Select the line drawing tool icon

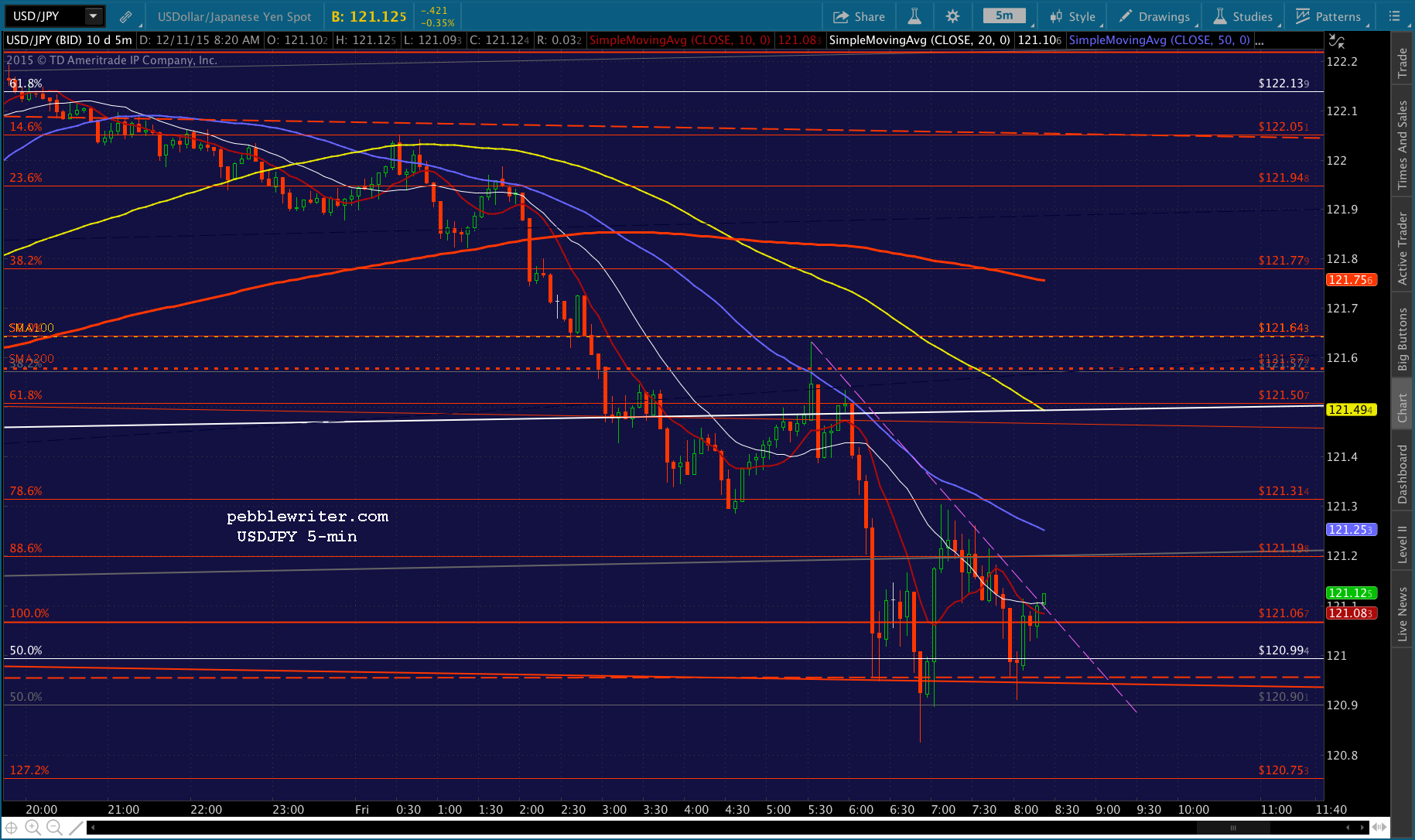click(x=75, y=828)
